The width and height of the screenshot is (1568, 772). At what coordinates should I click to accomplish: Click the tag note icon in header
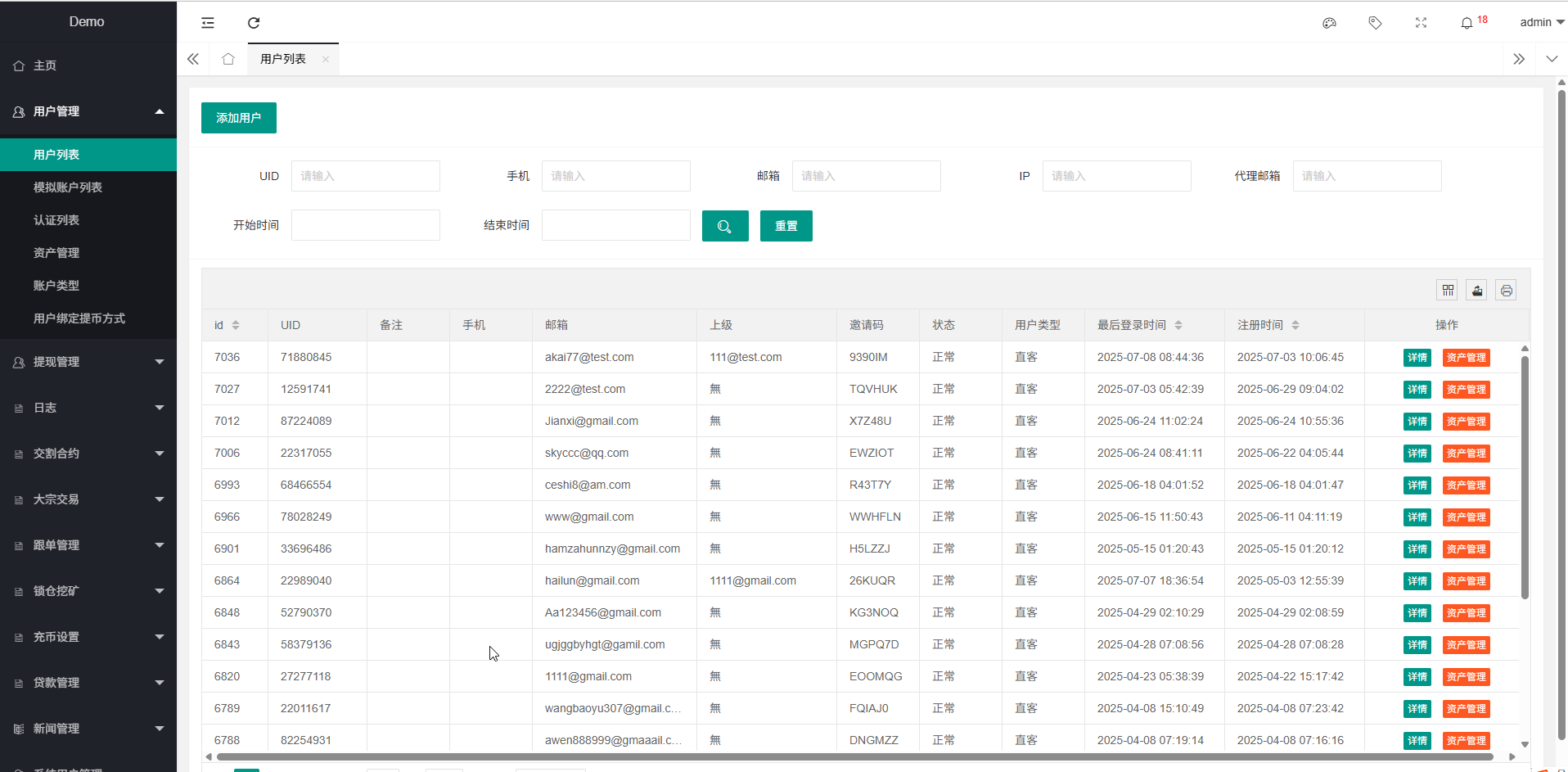pos(1375,23)
